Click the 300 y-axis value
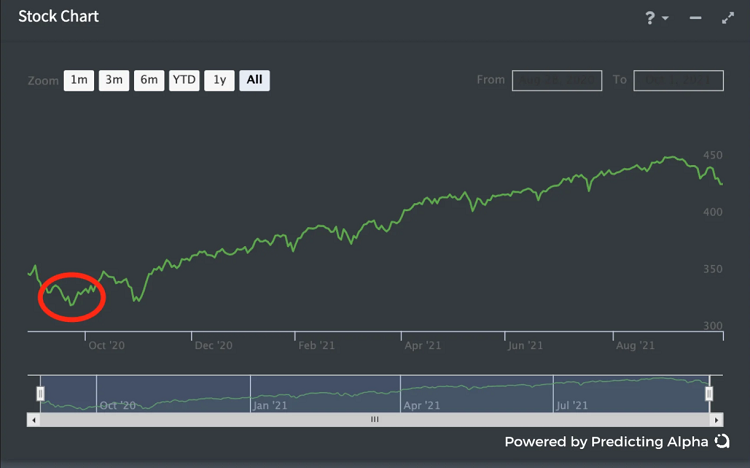The image size is (750, 468). [x=713, y=326]
